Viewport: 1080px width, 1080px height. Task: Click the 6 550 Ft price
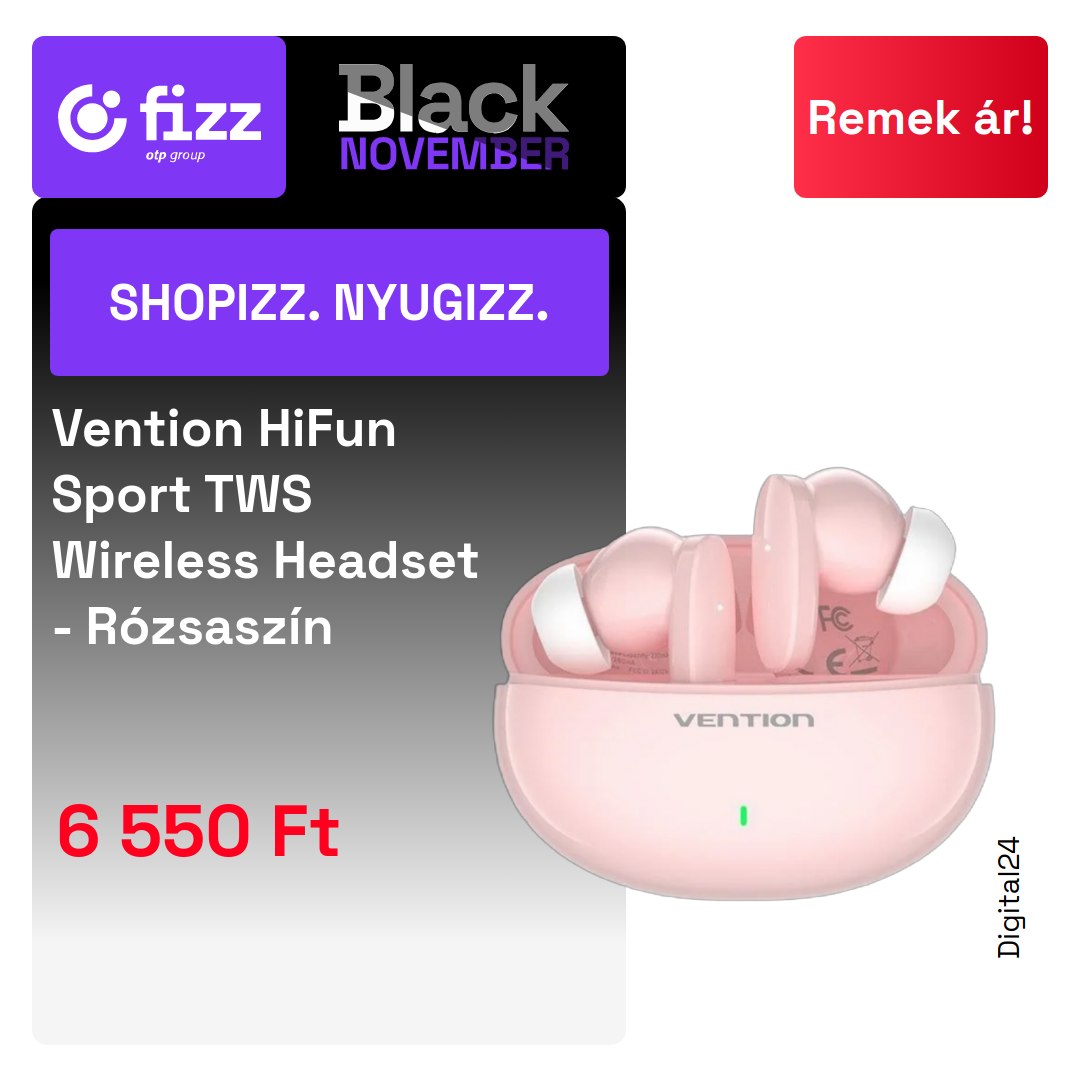(x=198, y=831)
